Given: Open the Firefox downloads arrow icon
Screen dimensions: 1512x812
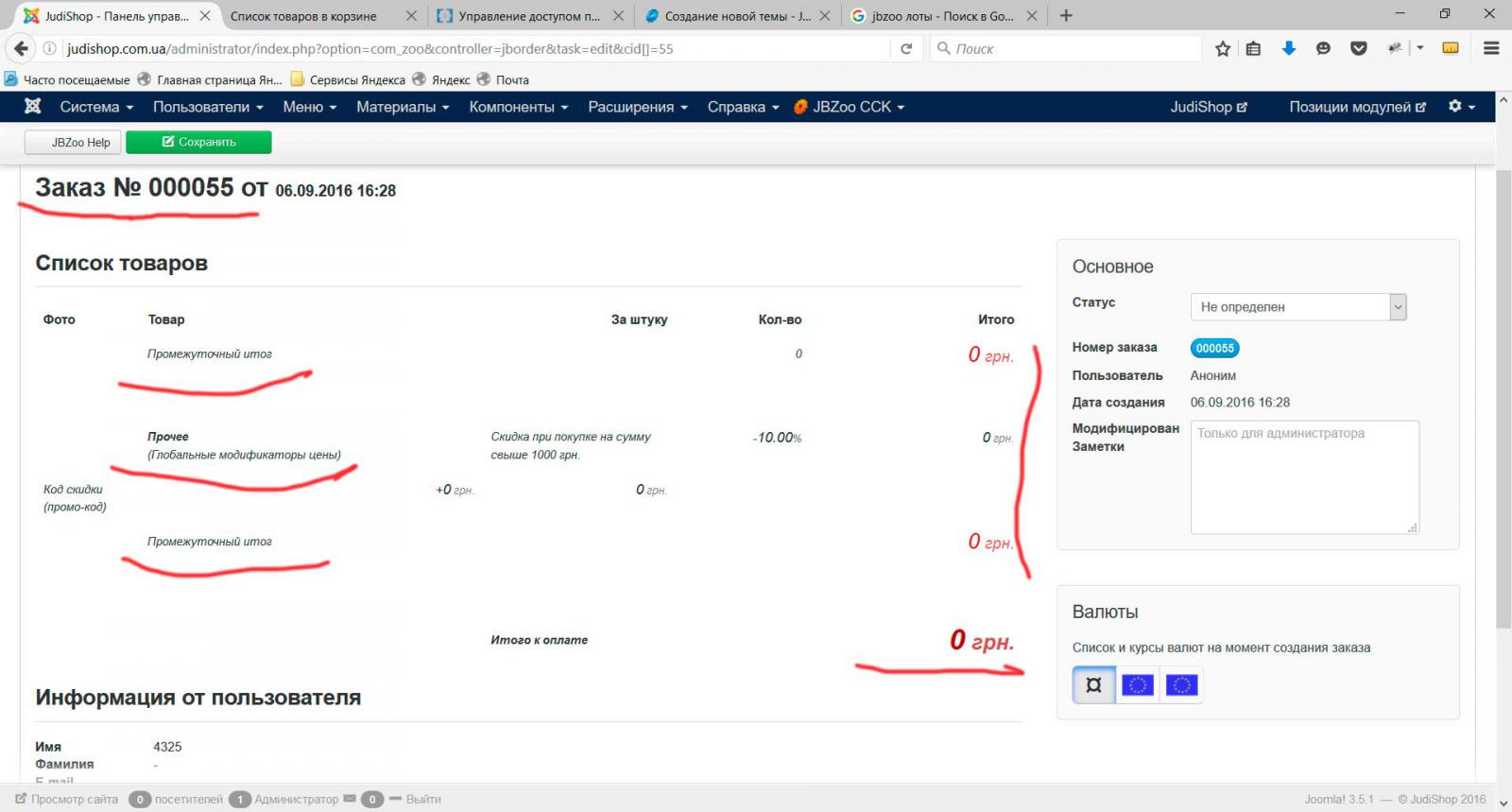Looking at the screenshot, I should click(x=1288, y=48).
